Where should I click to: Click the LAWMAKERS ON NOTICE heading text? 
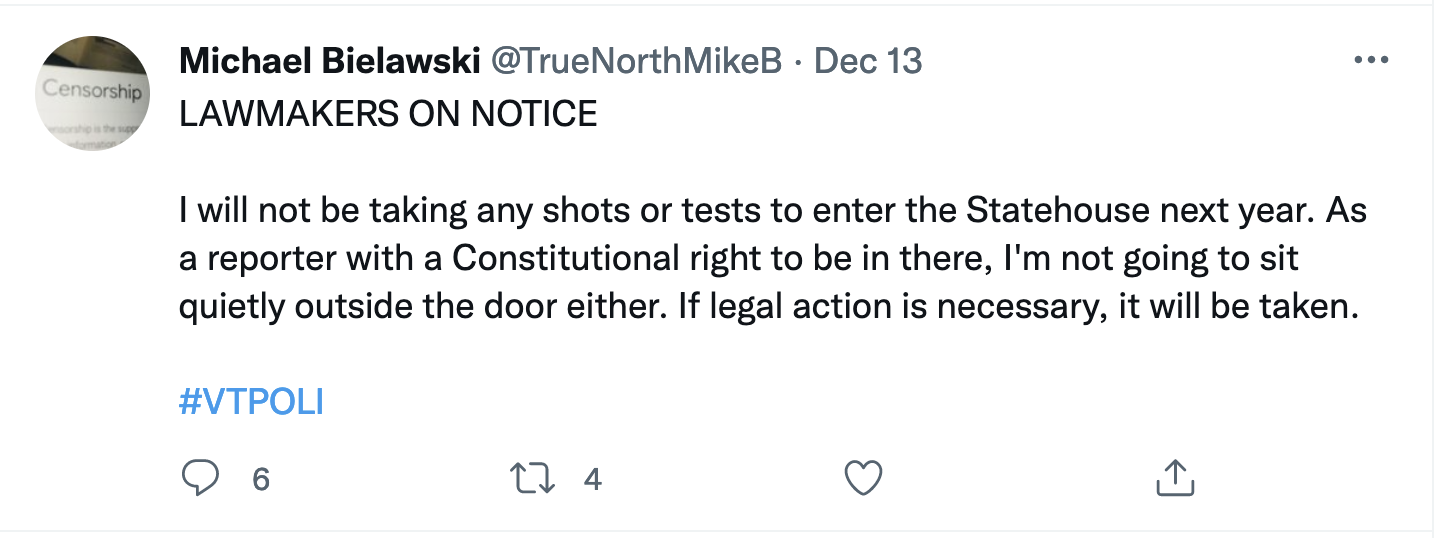point(388,114)
